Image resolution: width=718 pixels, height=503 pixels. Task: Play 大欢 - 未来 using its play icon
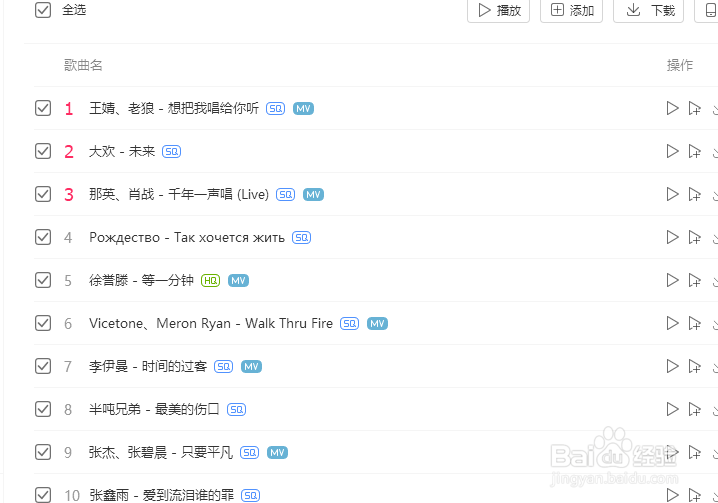click(672, 151)
